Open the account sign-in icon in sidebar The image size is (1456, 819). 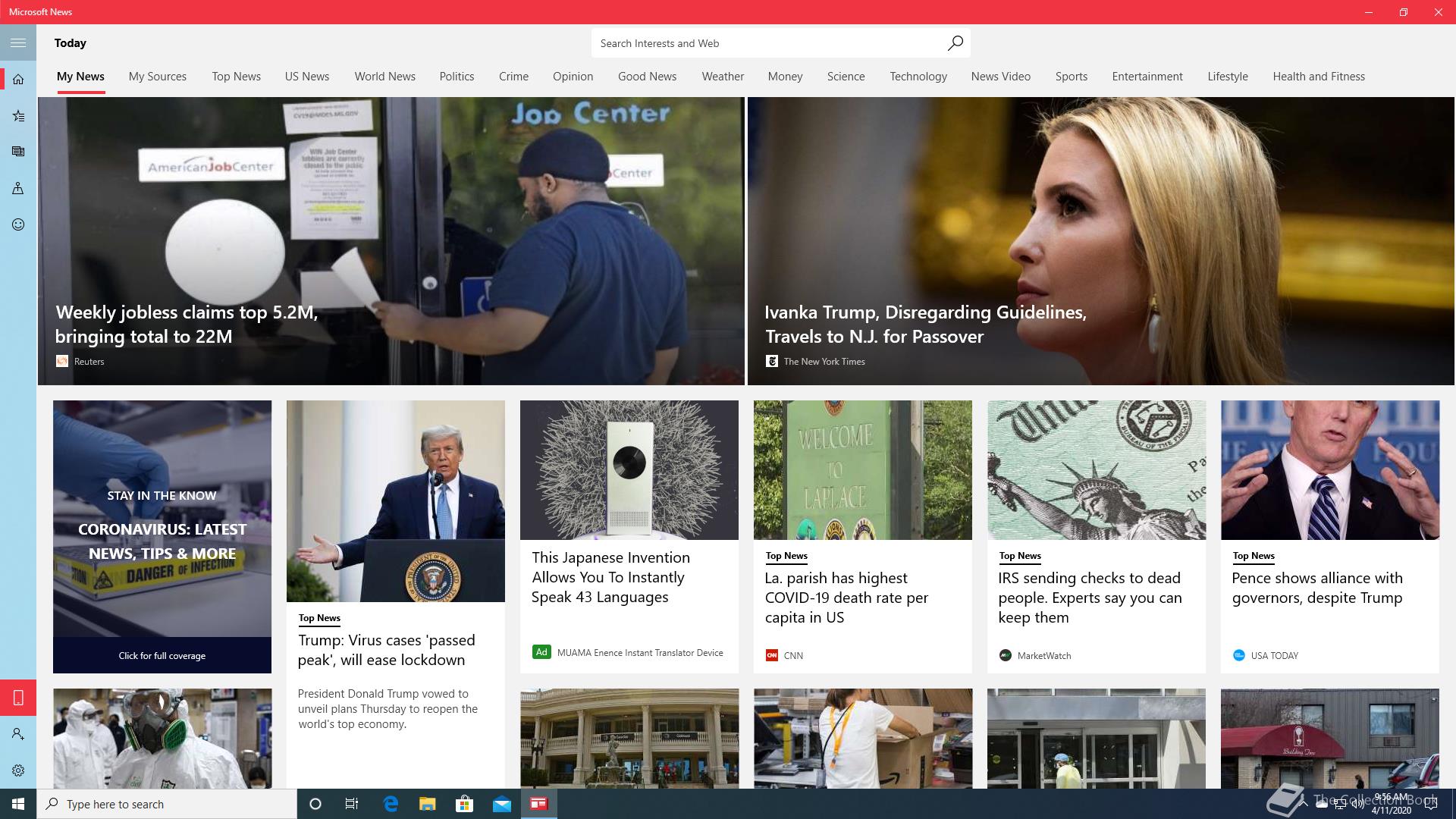coord(18,734)
